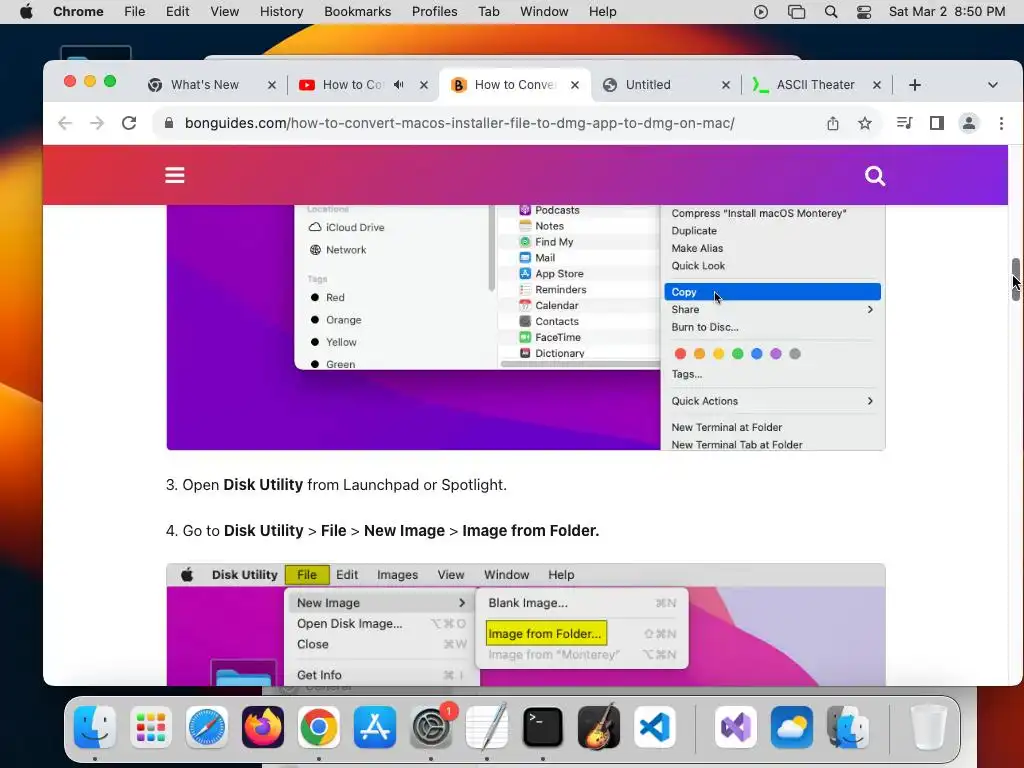Viewport: 1024px width, 768px height.
Task: Open System Settings from the Dock
Action: tap(431, 727)
